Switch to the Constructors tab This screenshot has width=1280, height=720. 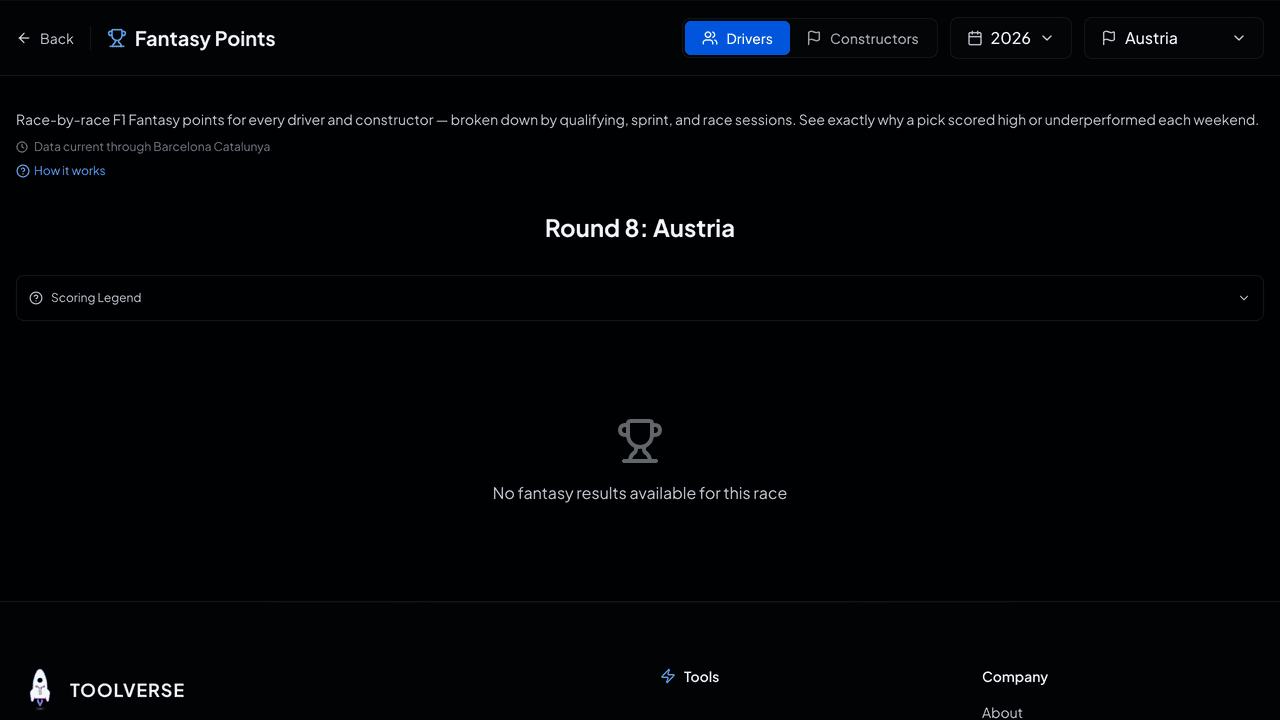(x=862, y=38)
